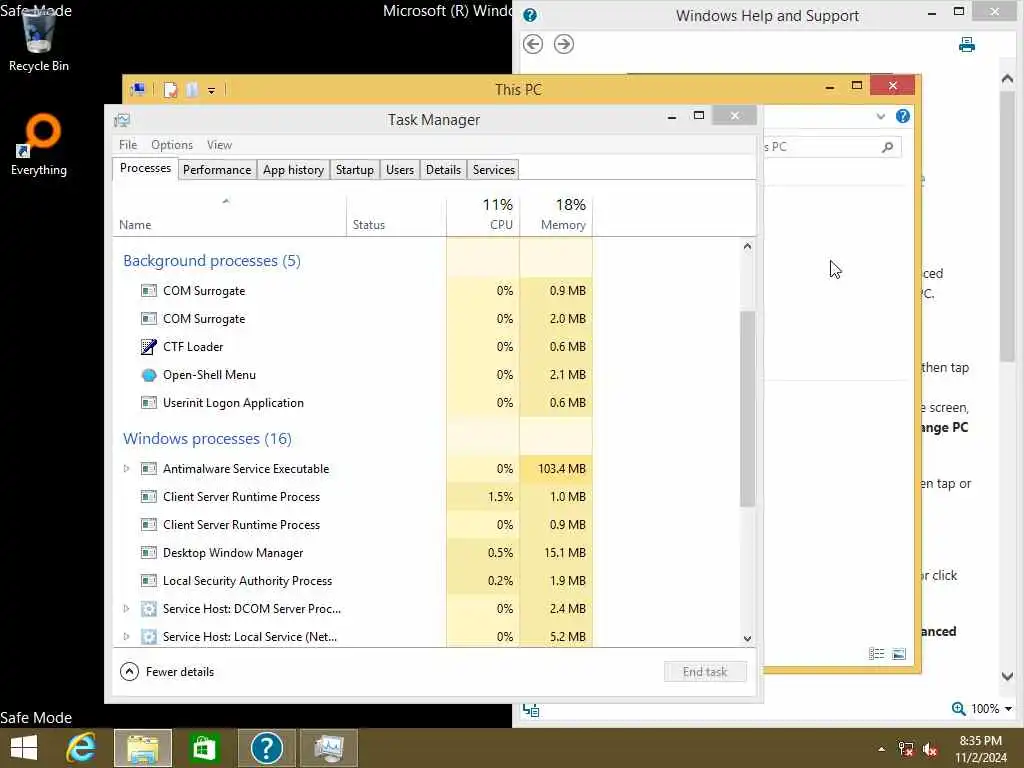Click browse help icon at Help window bottom

pyautogui.click(x=531, y=711)
